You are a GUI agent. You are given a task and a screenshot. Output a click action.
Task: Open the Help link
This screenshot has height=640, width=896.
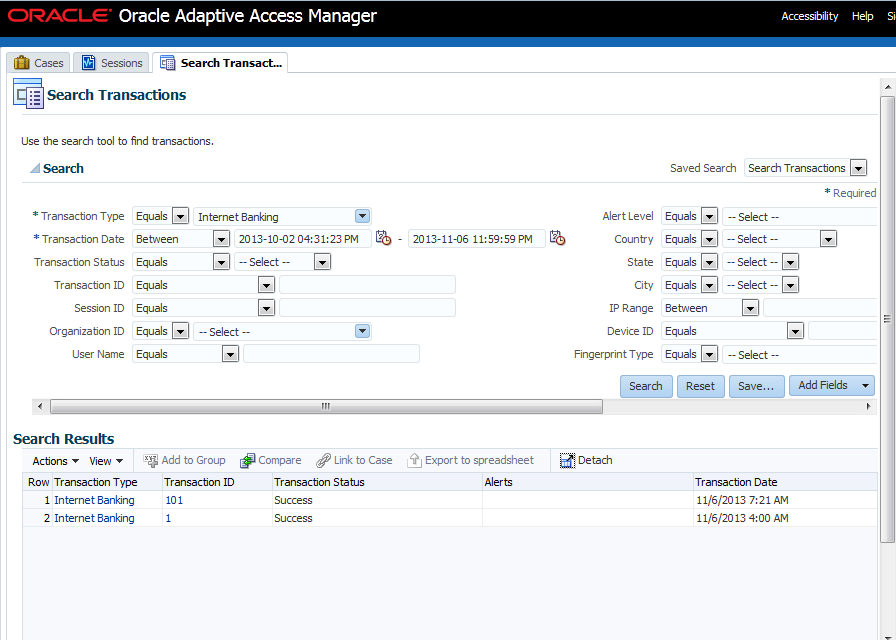862,16
